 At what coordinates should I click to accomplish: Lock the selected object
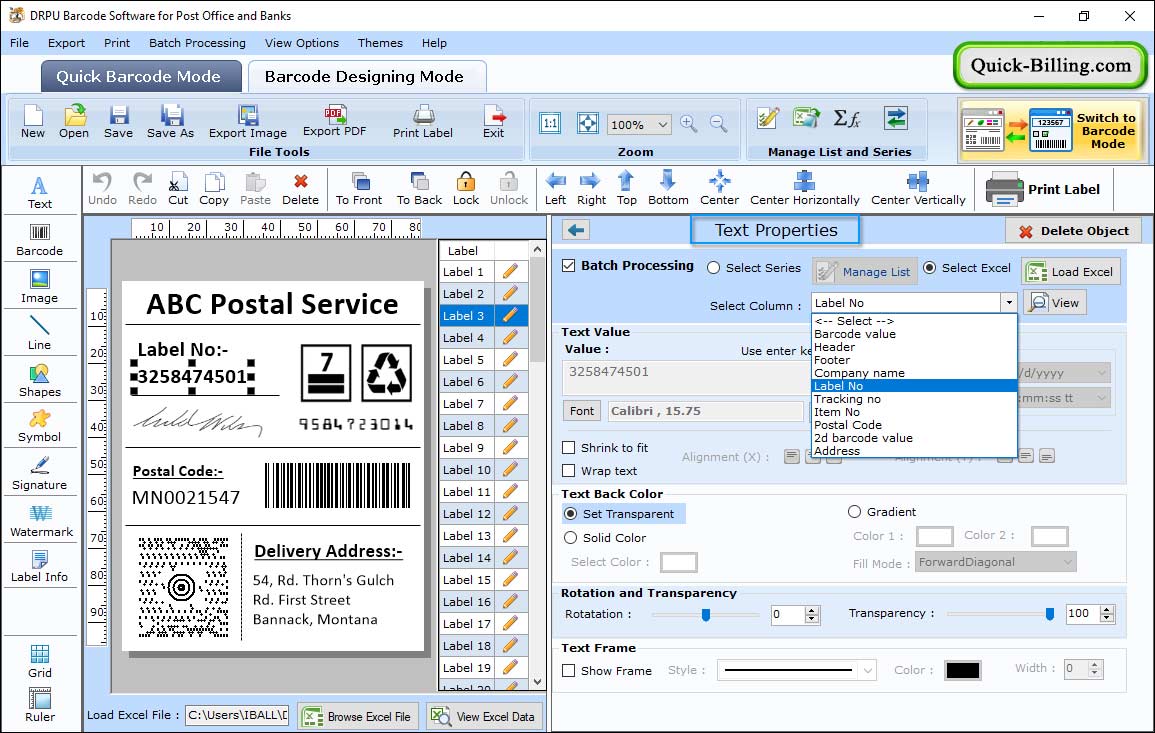pos(466,189)
